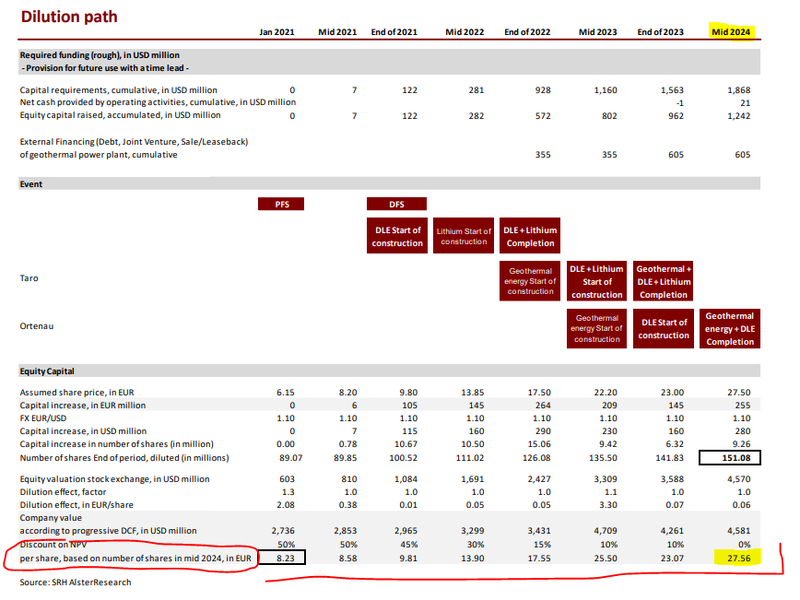Image resolution: width=800 pixels, height=600 pixels.
Task: Click the "Equity Capital" section heading
Action: click(x=47, y=371)
